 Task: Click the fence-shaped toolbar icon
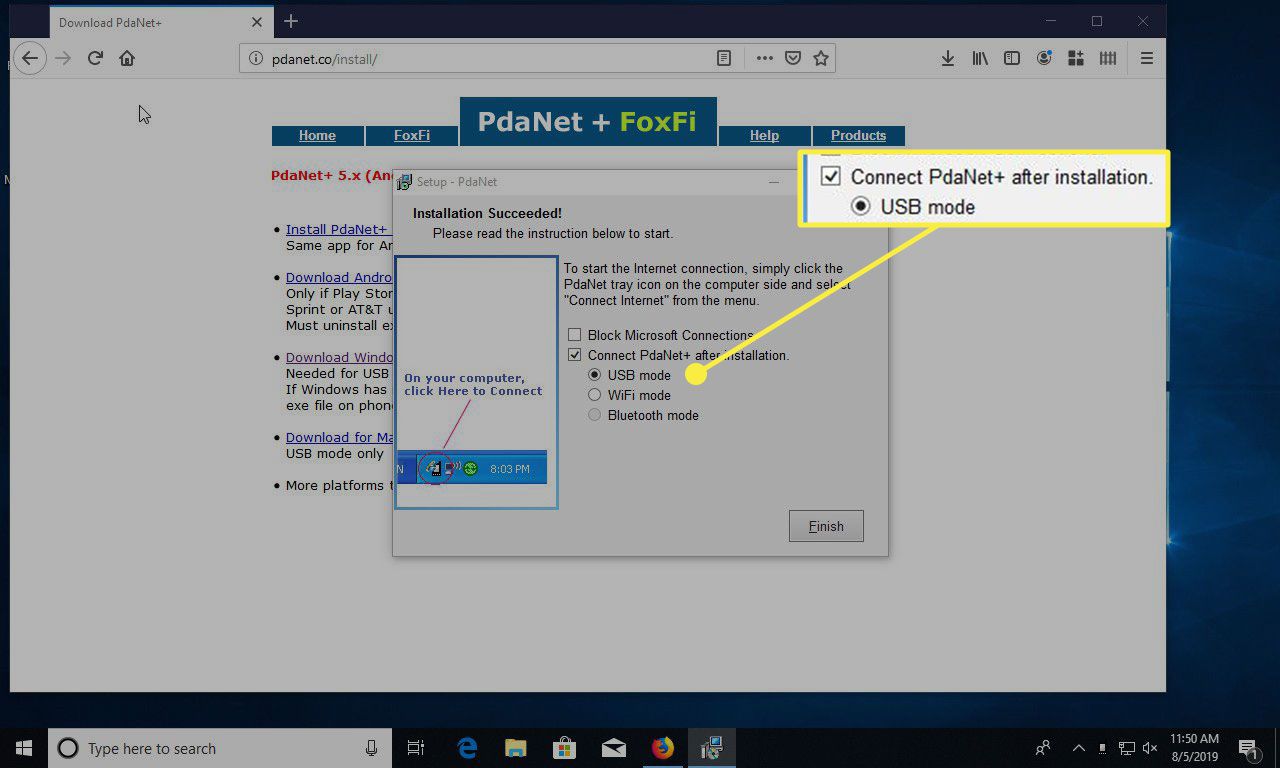click(x=1108, y=59)
